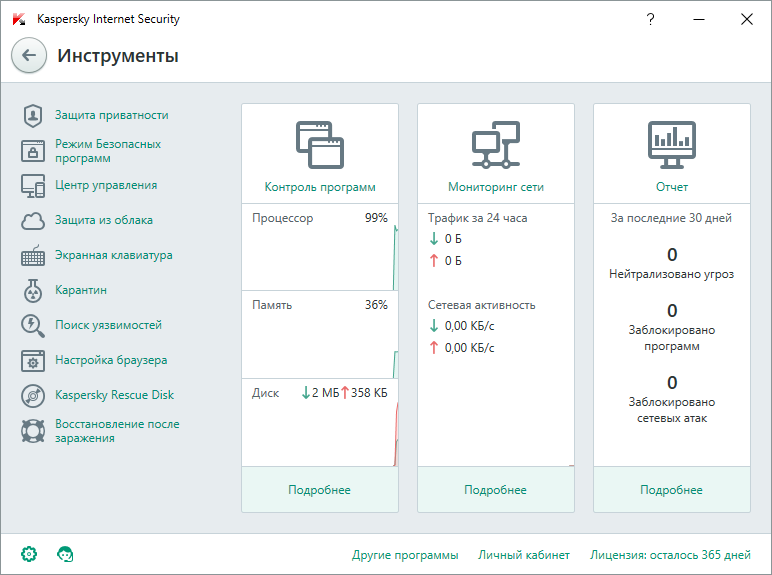Image resolution: width=772 pixels, height=575 pixels.
Task: Click the Мониторинг сети network icon
Action: (496, 145)
